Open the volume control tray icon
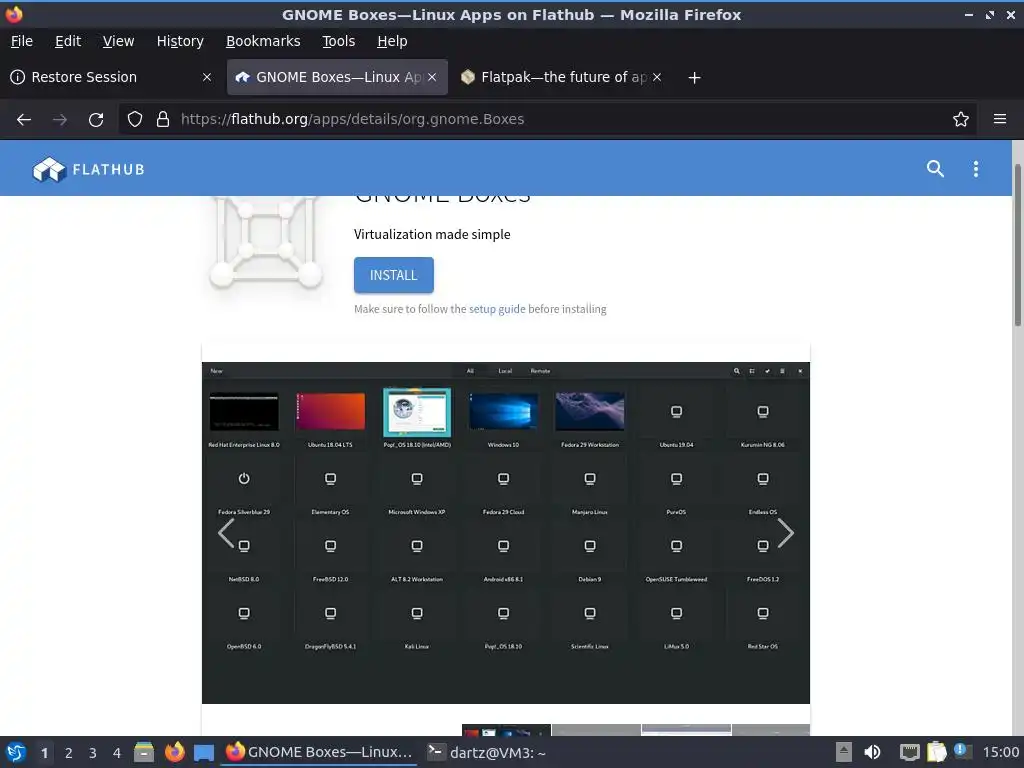 872,752
